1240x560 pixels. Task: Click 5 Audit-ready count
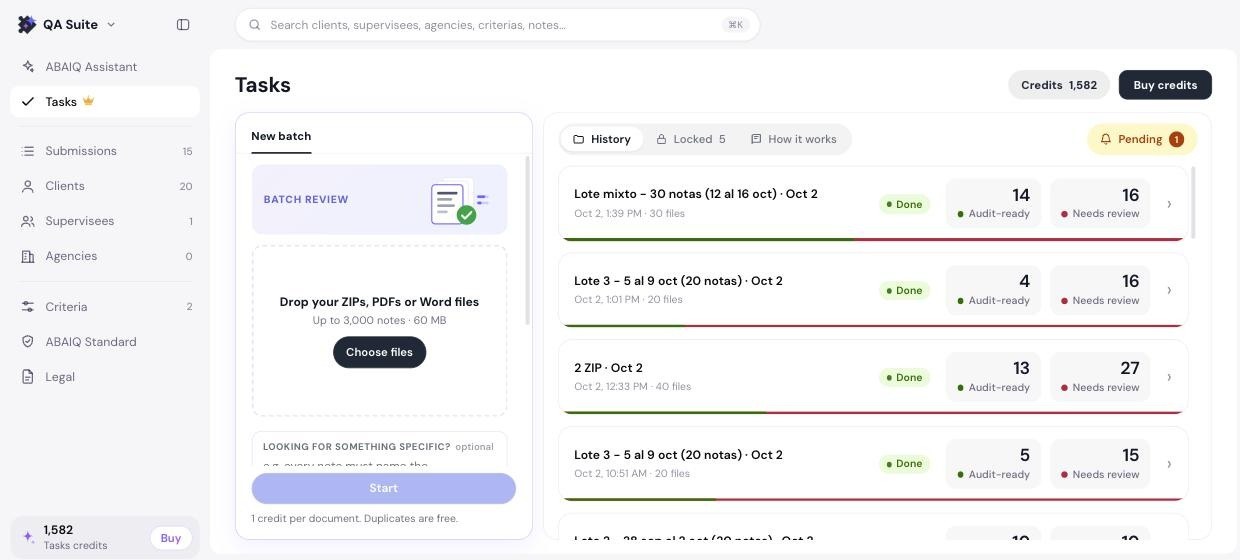[993, 464]
